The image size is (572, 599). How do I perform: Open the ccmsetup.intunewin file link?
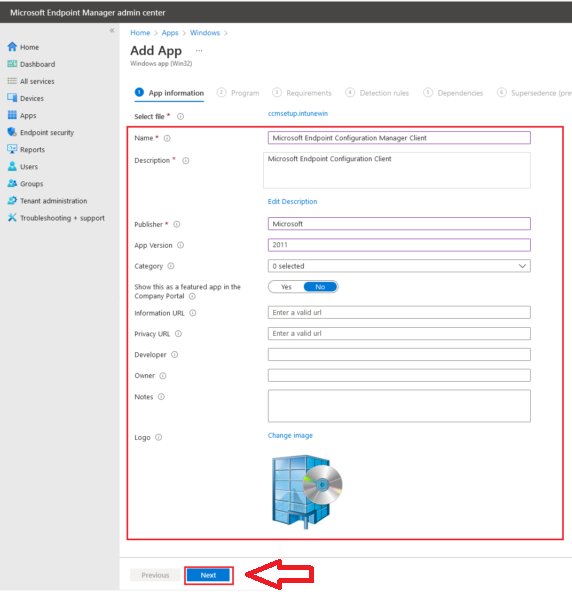[298, 113]
